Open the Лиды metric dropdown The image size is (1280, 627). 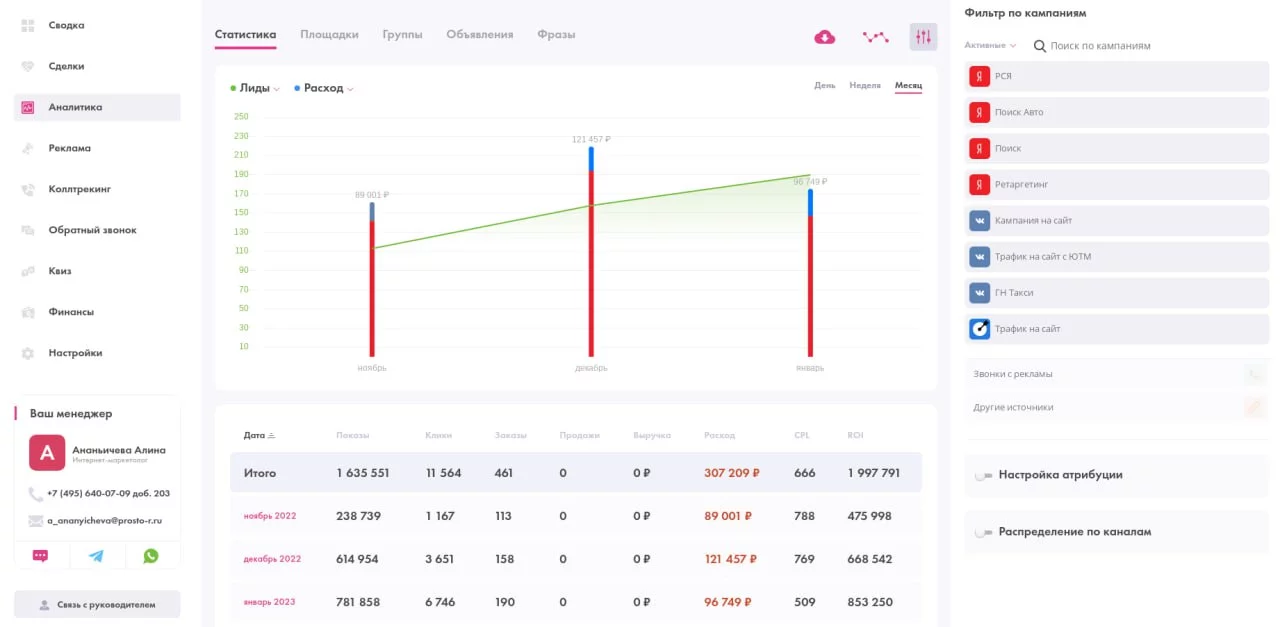[255, 88]
